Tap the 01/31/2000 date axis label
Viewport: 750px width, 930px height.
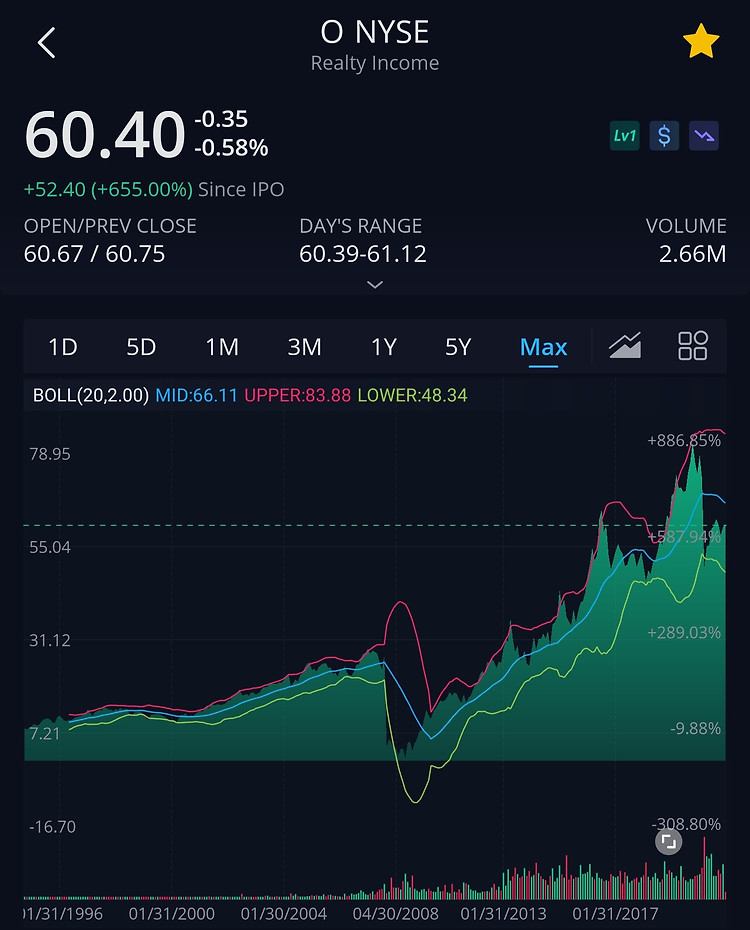172,913
